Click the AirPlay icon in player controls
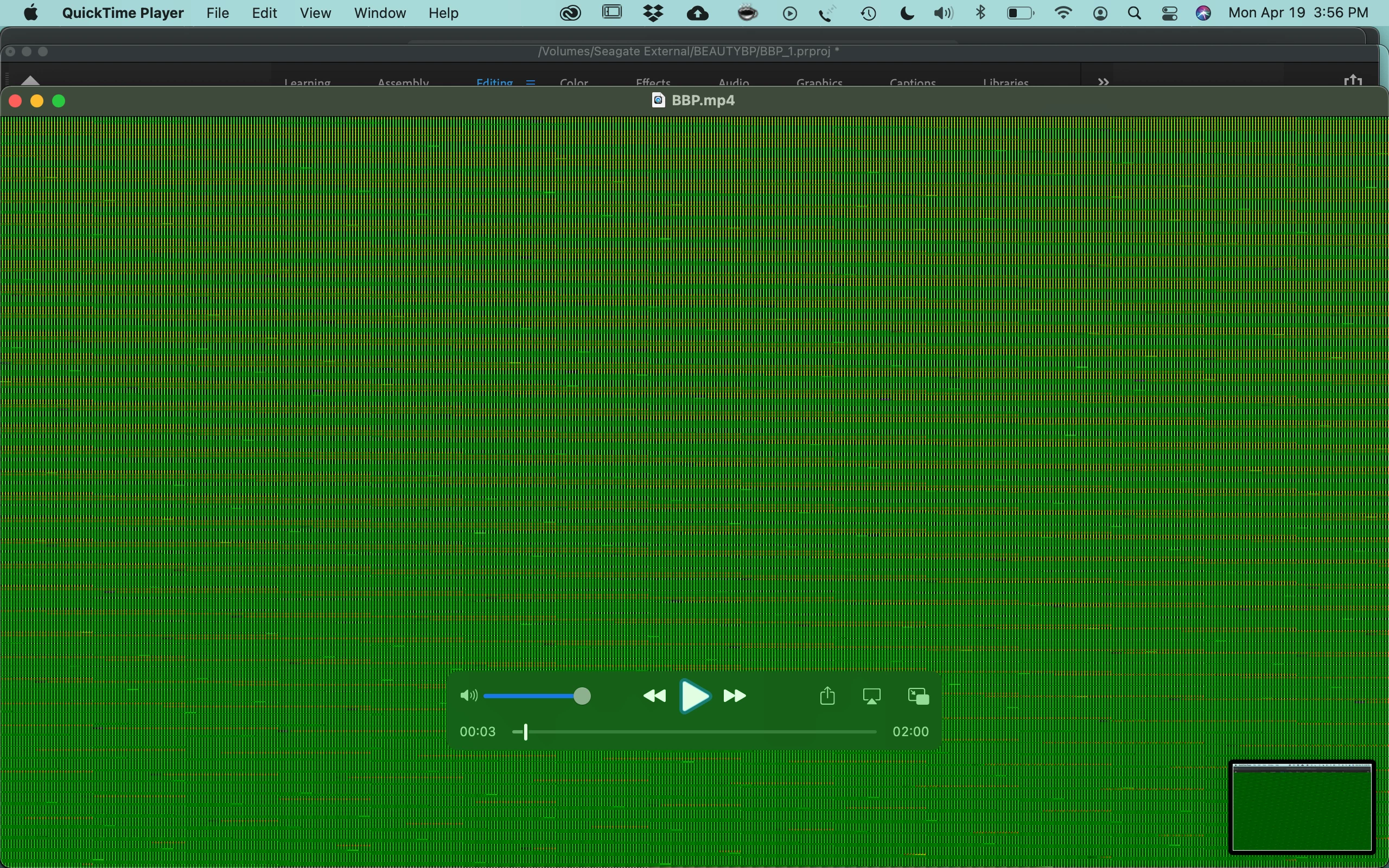Screen dimensions: 1389x868 click(x=872, y=697)
